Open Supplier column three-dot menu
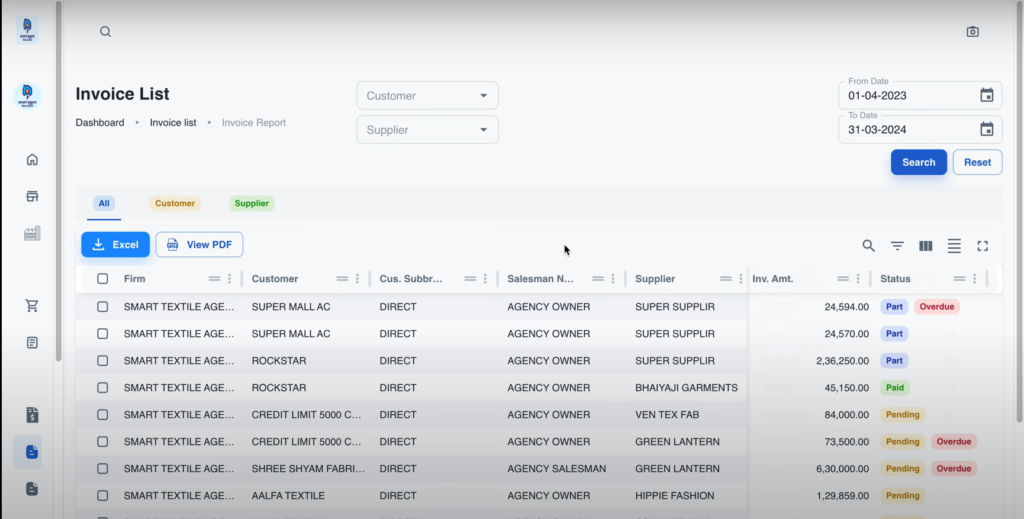 click(741, 279)
